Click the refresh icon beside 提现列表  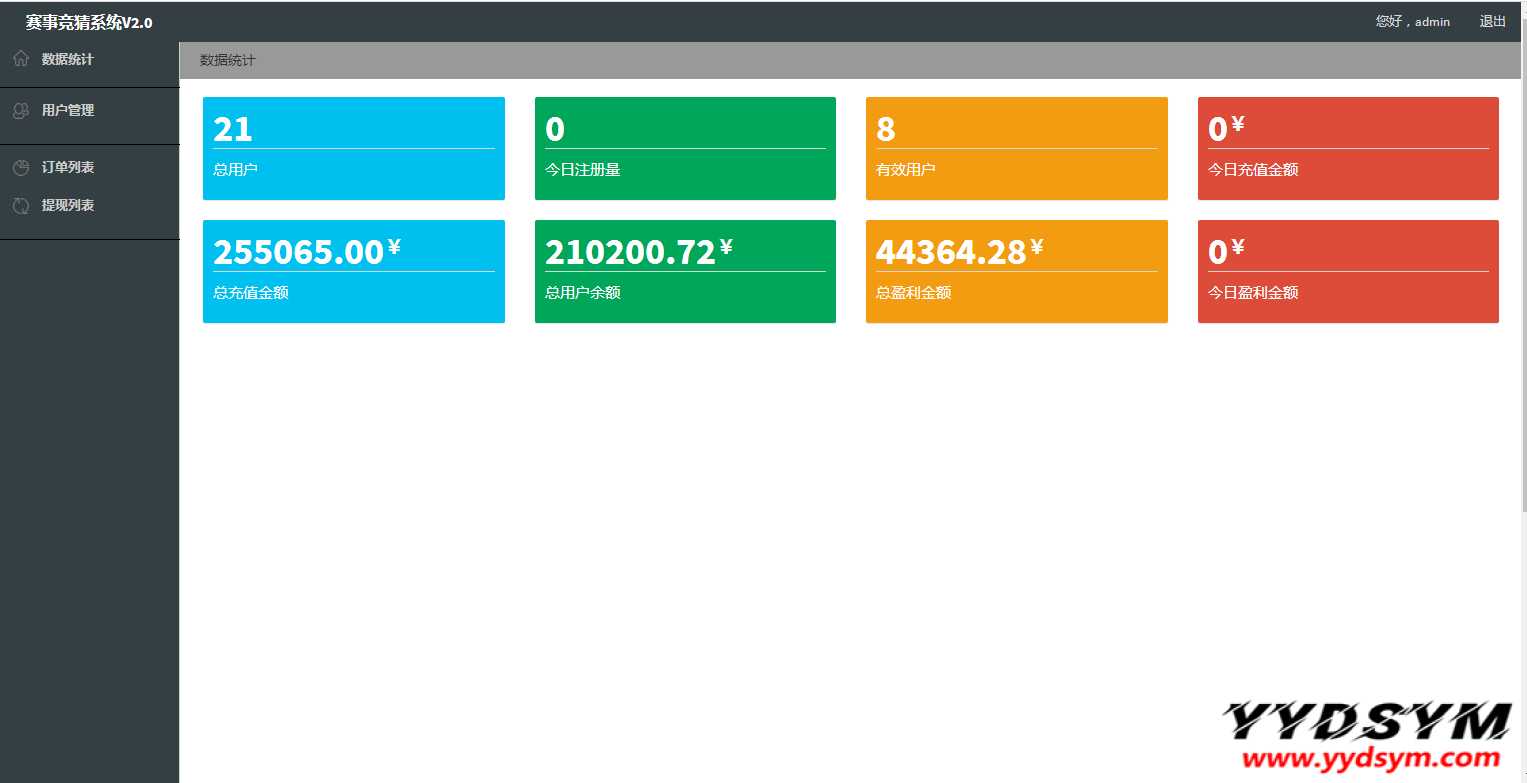click(x=20, y=206)
